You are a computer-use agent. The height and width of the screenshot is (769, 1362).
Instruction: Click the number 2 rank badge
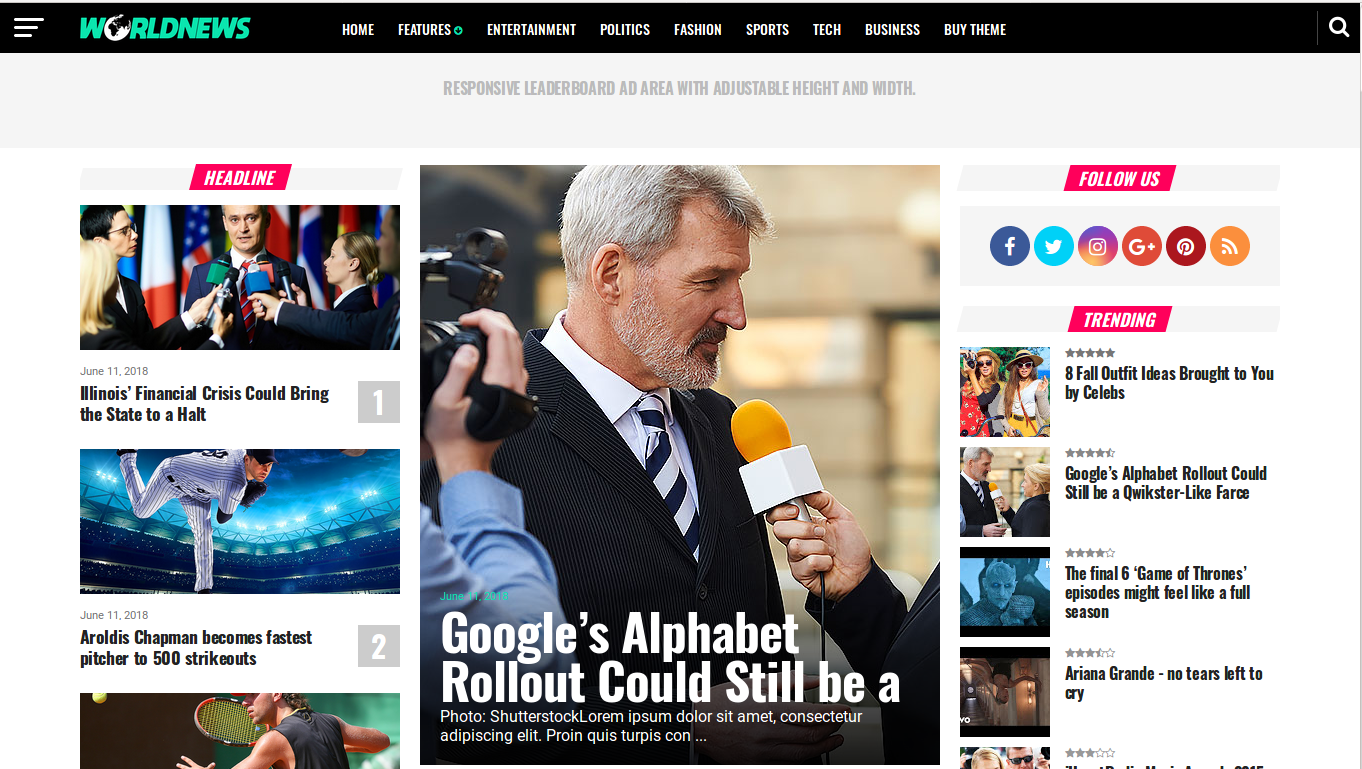379,646
